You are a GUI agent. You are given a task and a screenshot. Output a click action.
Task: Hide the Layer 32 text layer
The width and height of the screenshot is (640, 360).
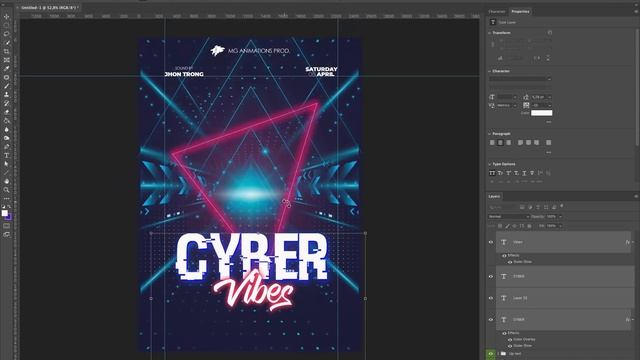[491, 298]
